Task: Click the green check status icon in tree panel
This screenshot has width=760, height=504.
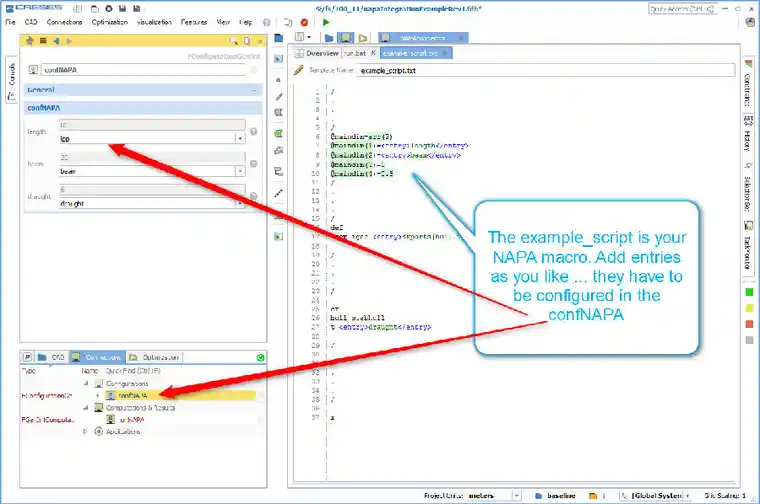Action: point(260,358)
